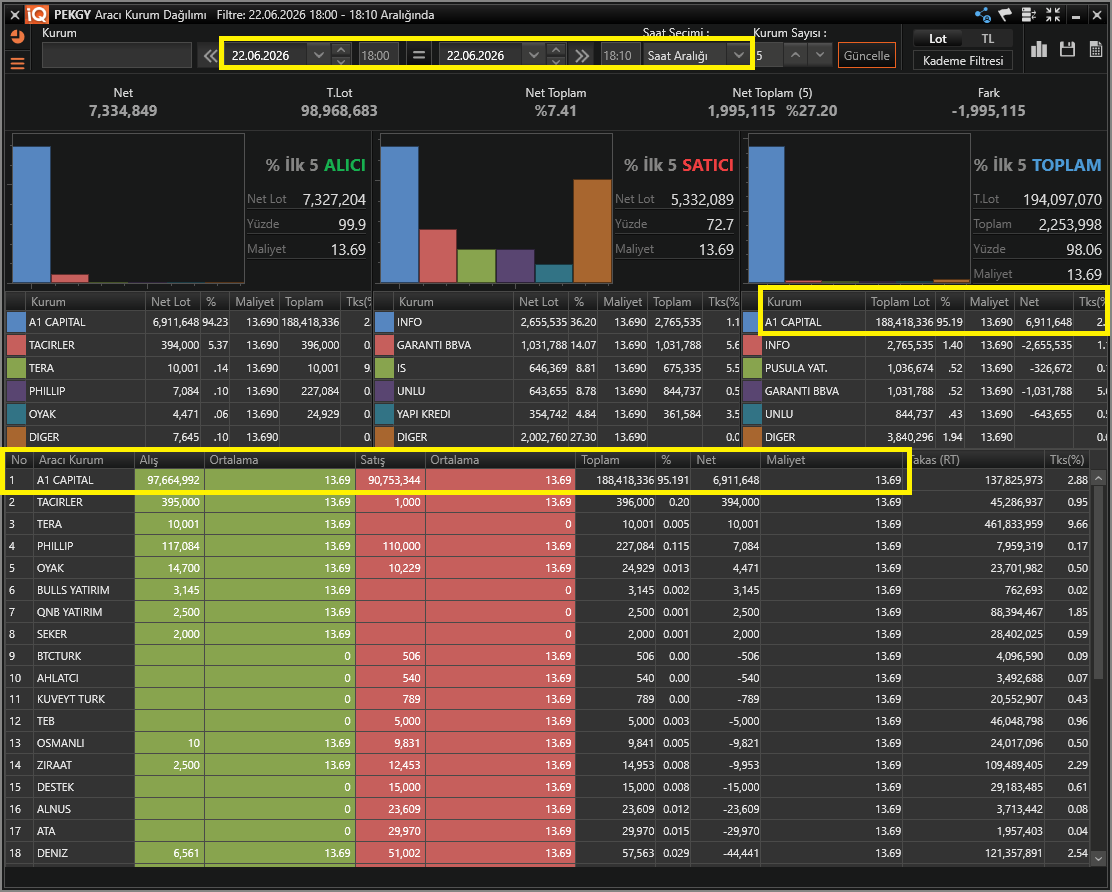Click GARANTI BBVA row in sellers table
The image size is (1112, 892).
coord(557,345)
